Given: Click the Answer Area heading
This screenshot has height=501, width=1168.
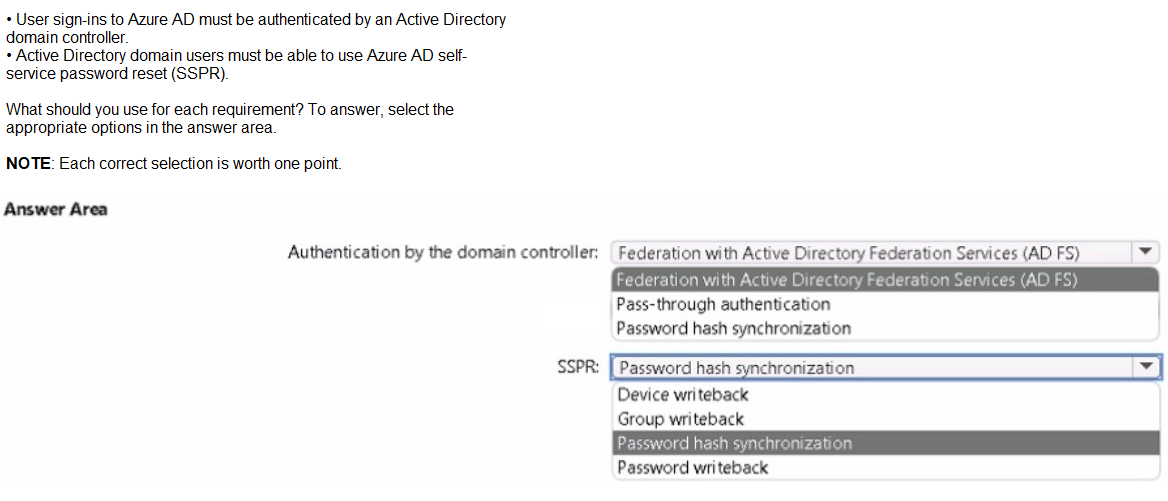Looking at the screenshot, I should (56, 209).
